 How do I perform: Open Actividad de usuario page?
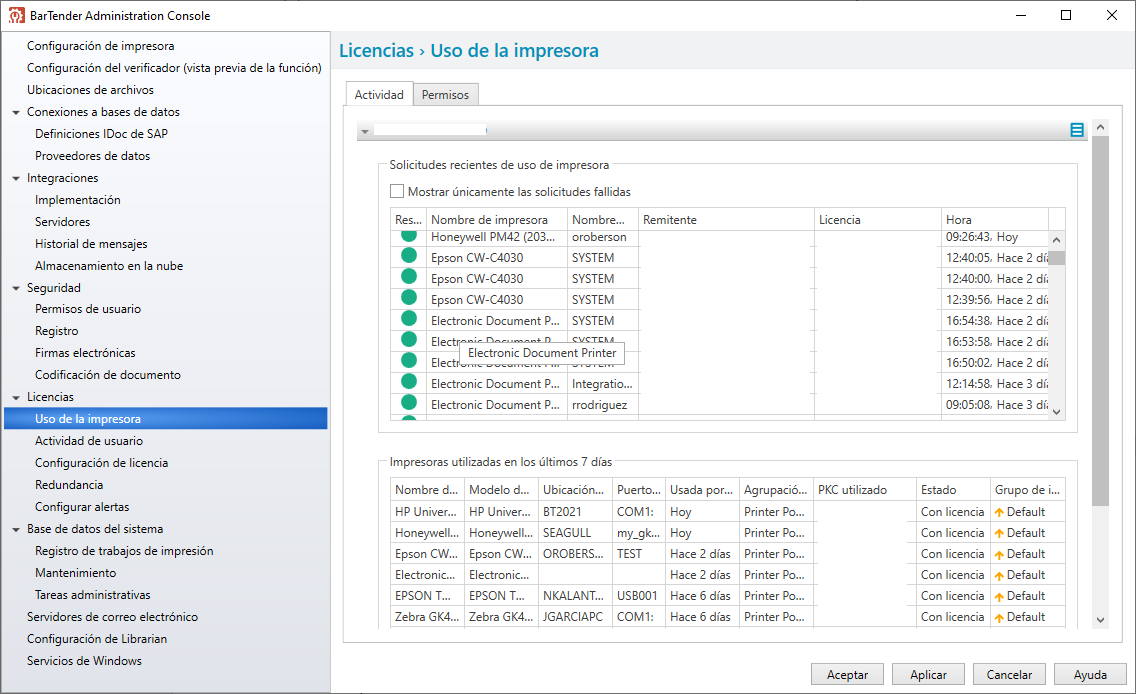click(x=89, y=440)
